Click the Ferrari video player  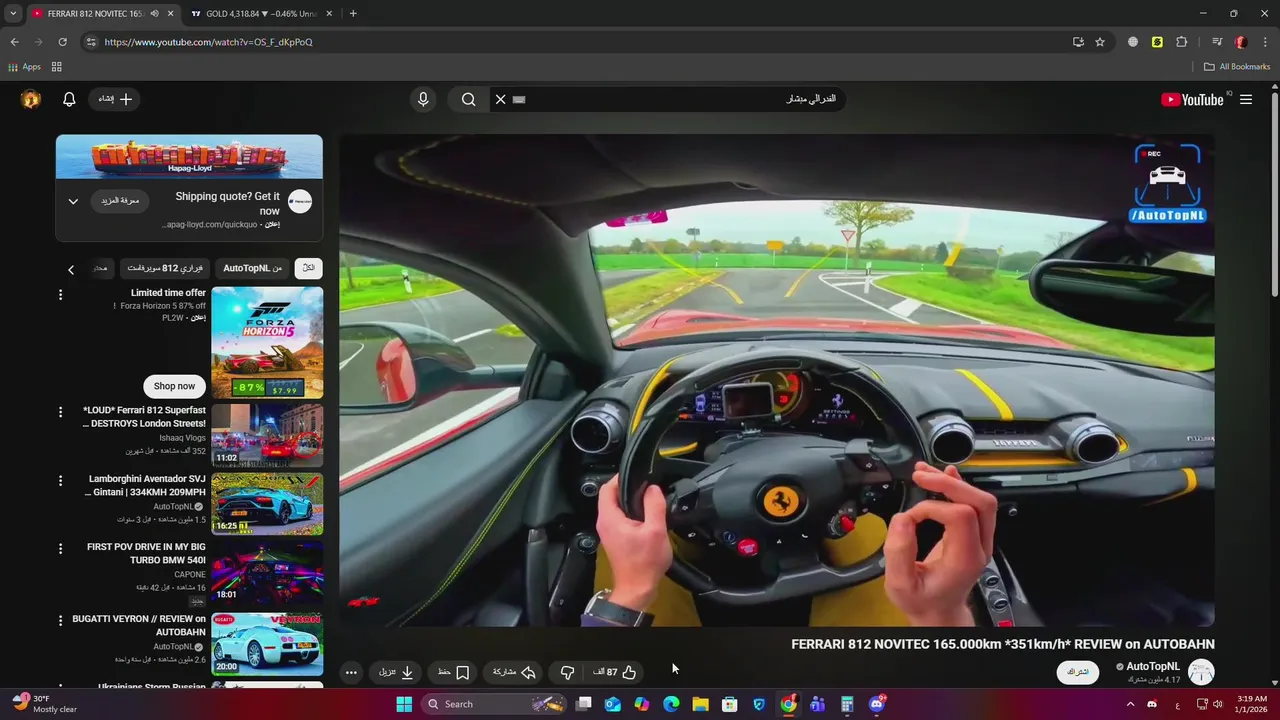pyautogui.click(x=777, y=381)
